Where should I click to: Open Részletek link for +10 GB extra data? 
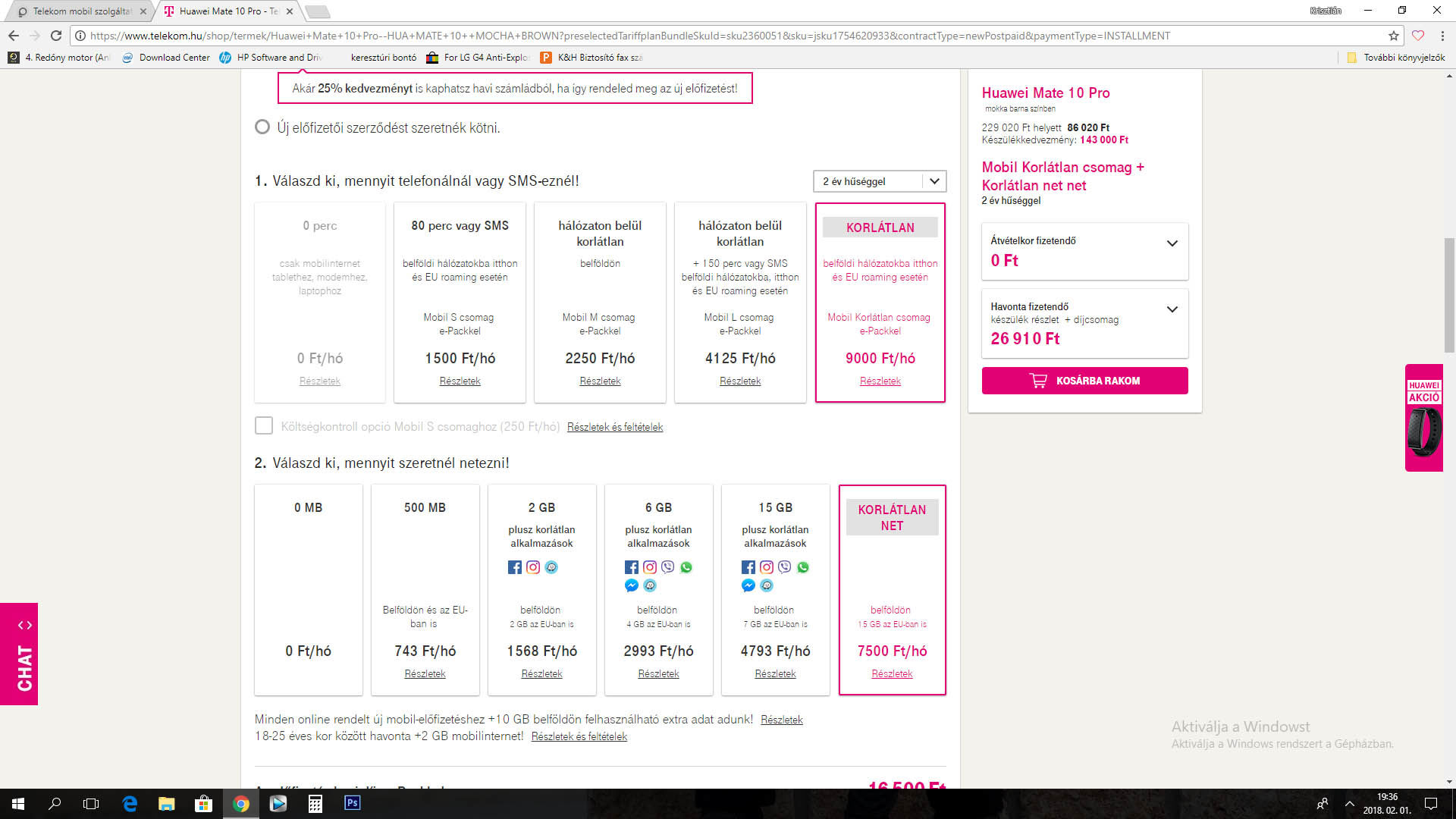[782, 720]
